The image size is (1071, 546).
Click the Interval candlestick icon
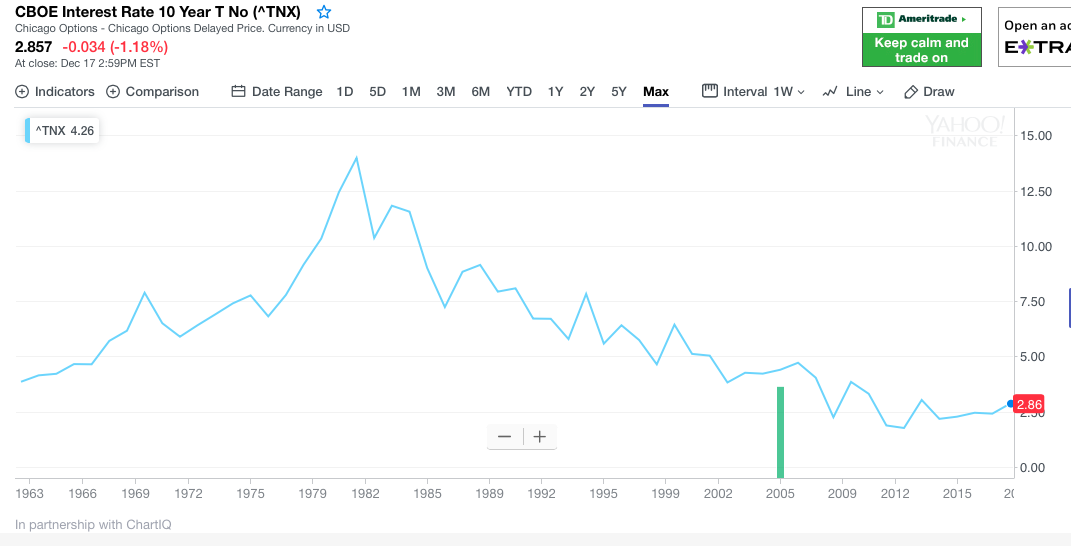click(710, 91)
